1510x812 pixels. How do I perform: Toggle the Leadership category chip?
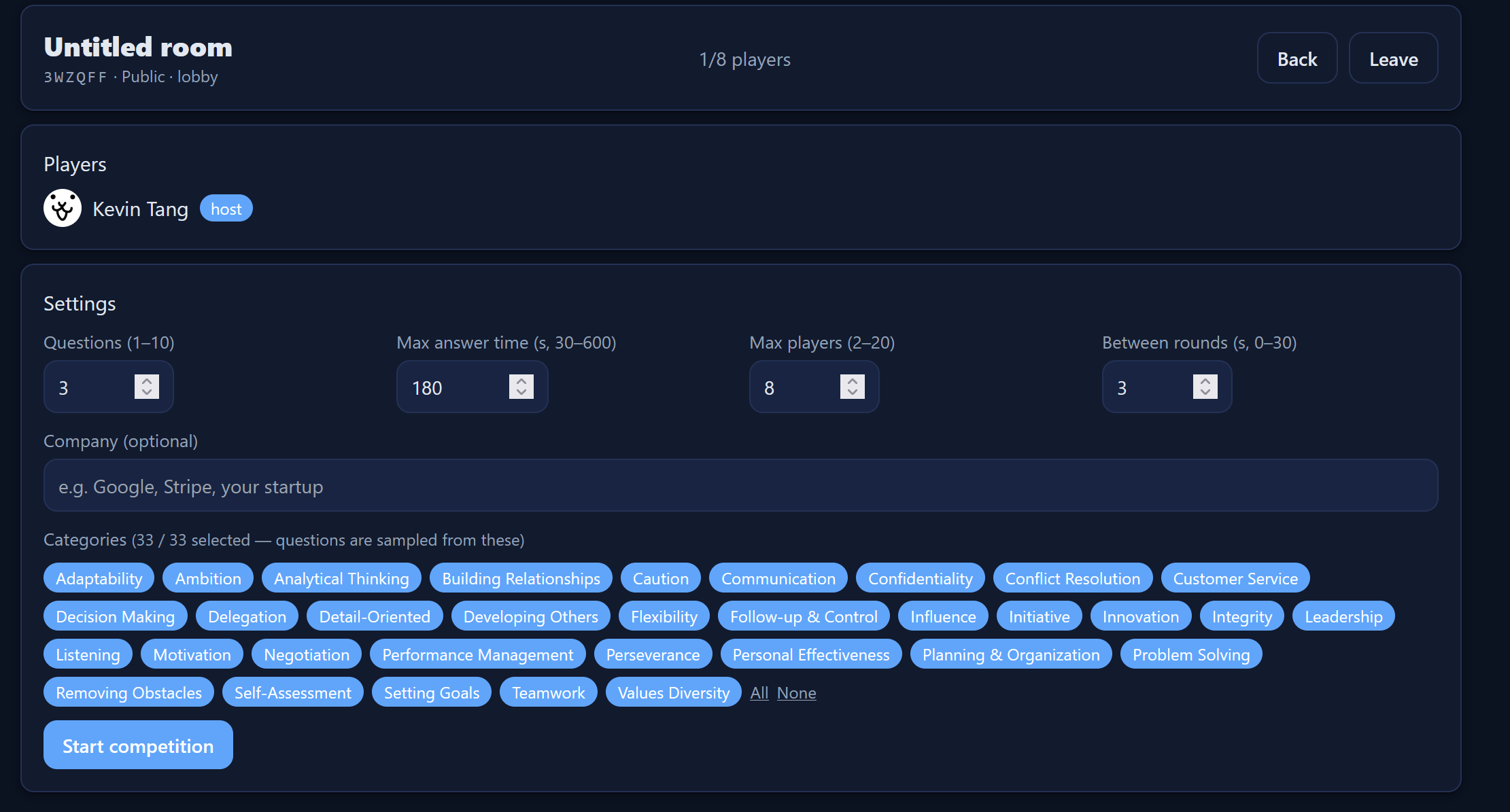[1343, 616]
